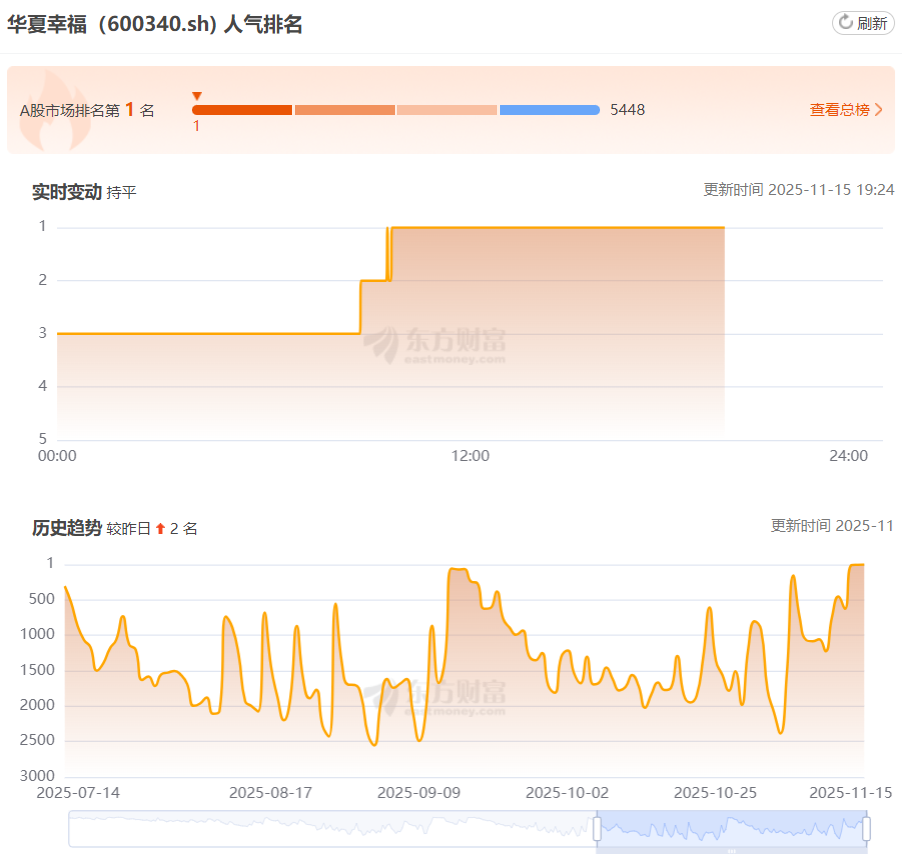The image size is (902, 865).
Task: Click the dark orange ranking bar segment
Action: (242, 110)
